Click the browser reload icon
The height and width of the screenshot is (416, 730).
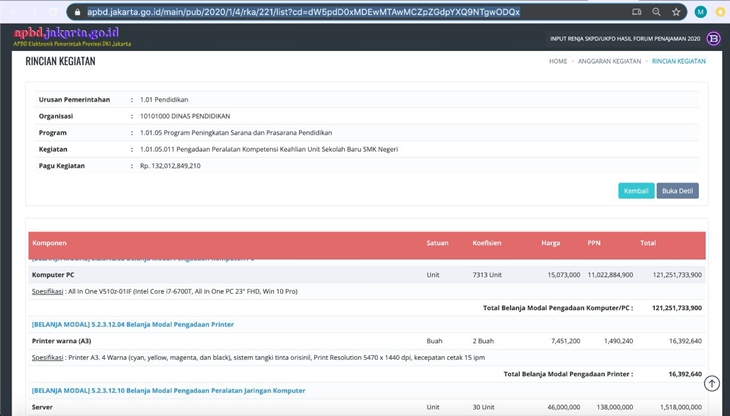coord(53,12)
